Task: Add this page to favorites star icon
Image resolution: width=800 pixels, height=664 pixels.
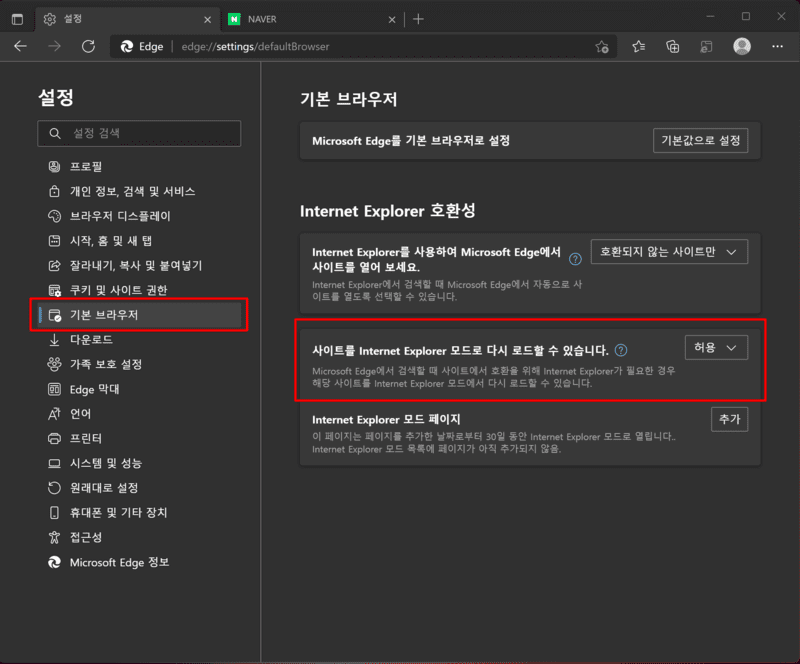Action: pyautogui.click(x=602, y=47)
